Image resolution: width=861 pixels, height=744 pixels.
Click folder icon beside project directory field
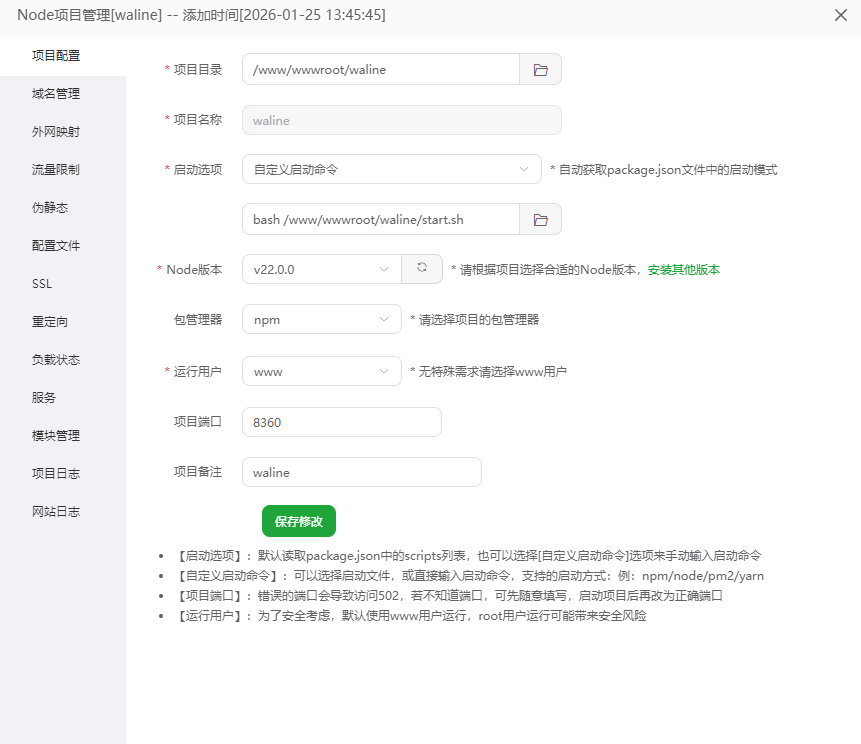[x=540, y=70]
